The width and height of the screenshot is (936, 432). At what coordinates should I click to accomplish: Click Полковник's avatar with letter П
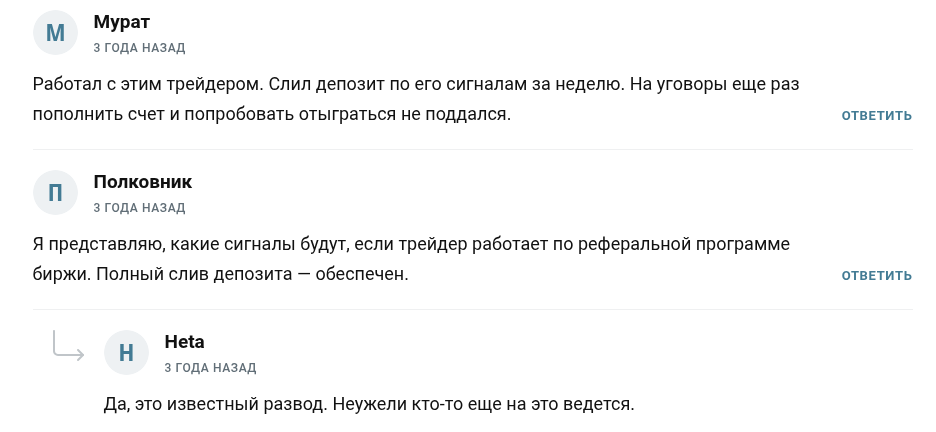[56, 193]
